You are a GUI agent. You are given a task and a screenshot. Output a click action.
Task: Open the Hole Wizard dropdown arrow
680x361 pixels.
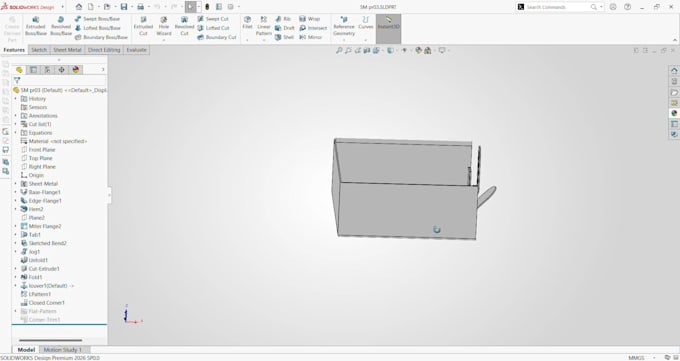(163, 40)
